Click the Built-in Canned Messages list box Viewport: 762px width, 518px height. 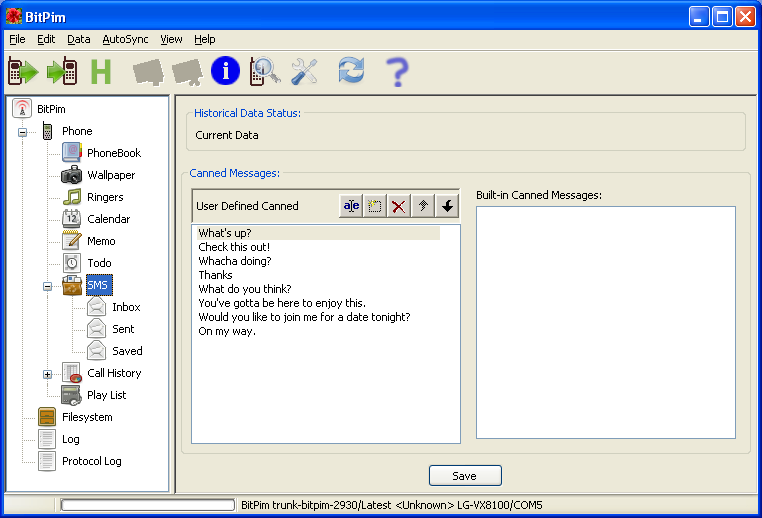606,323
